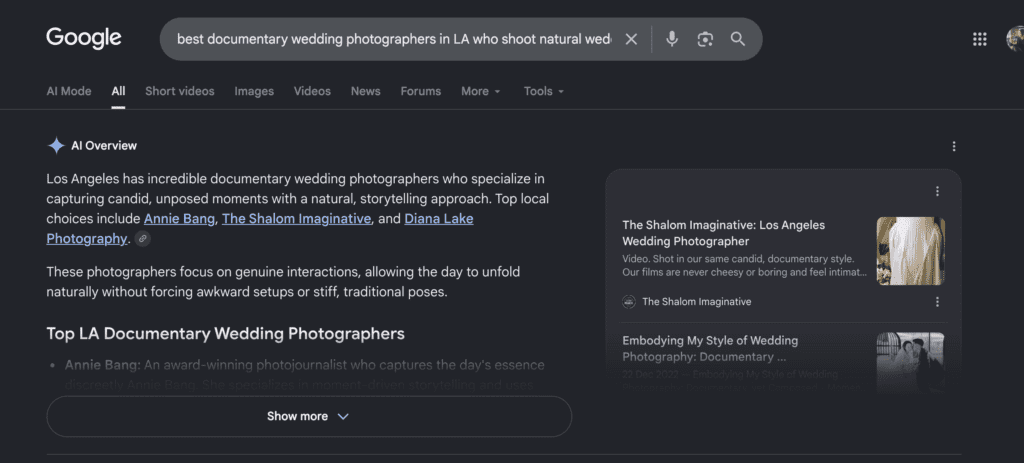This screenshot has height=463, width=1024.
Task: Click The Shalom Imaginative site favicon
Action: 629,302
